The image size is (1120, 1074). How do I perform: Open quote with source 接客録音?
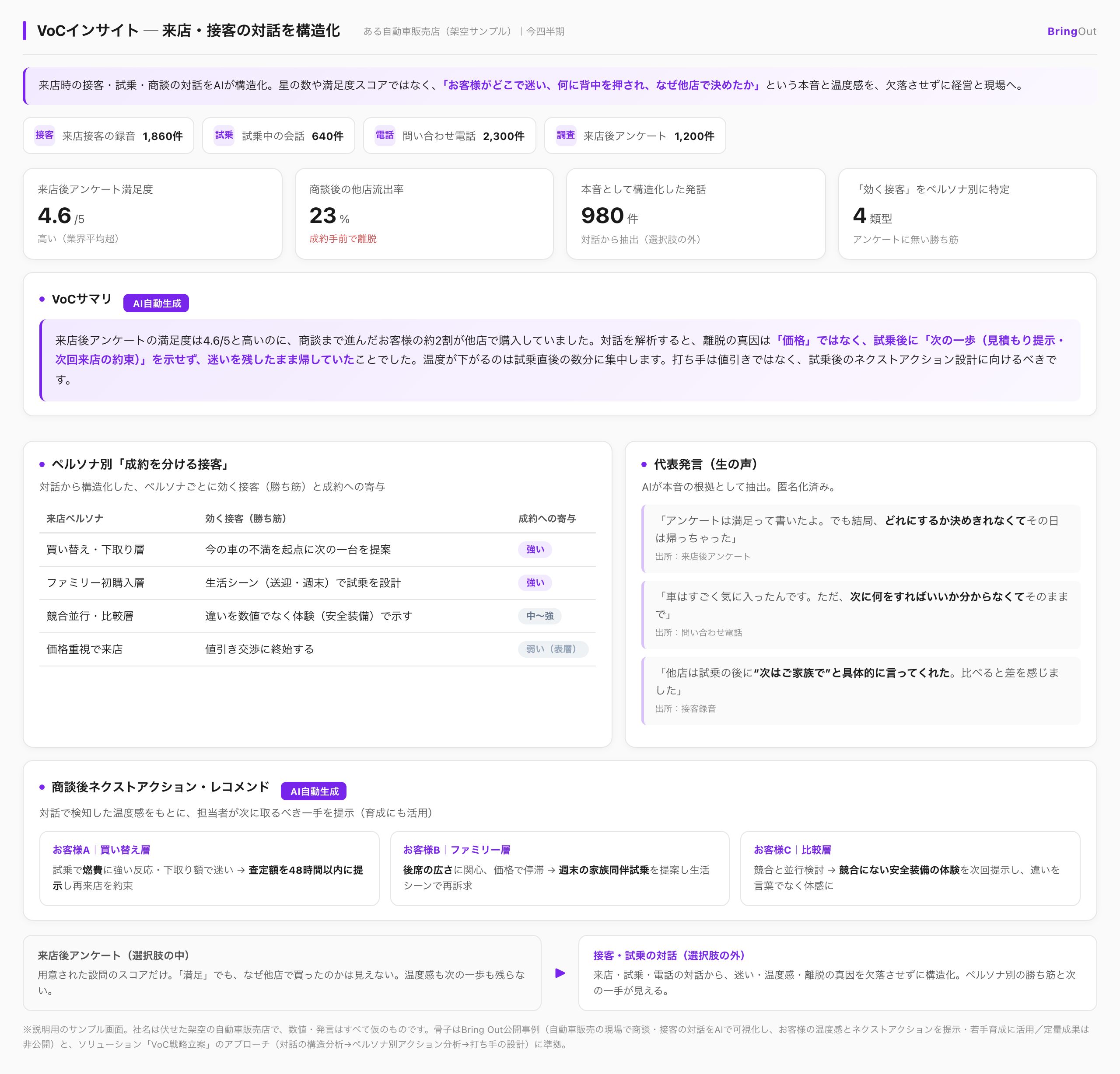[861, 690]
